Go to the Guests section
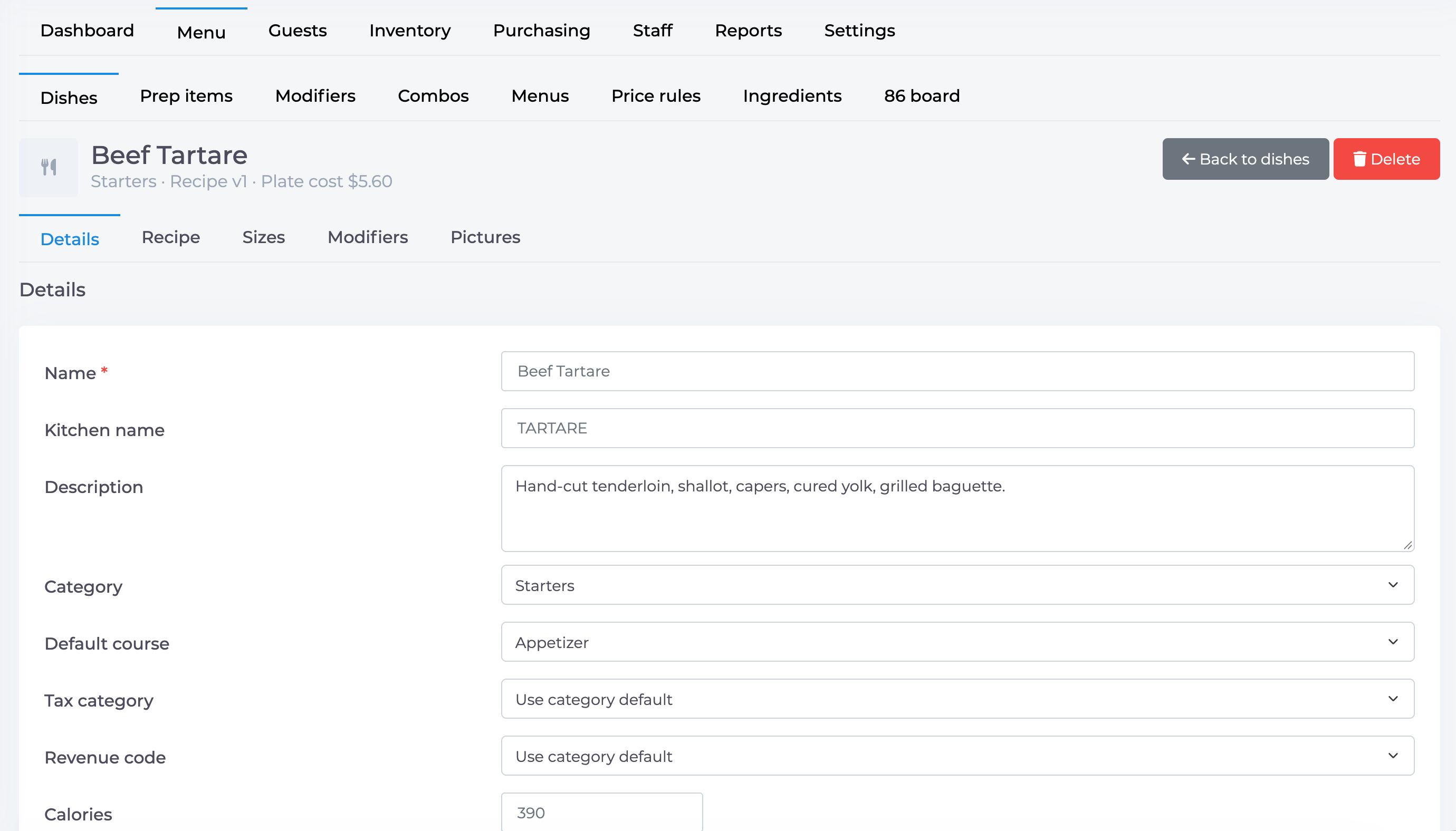Image resolution: width=1456 pixels, height=831 pixels. [298, 31]
